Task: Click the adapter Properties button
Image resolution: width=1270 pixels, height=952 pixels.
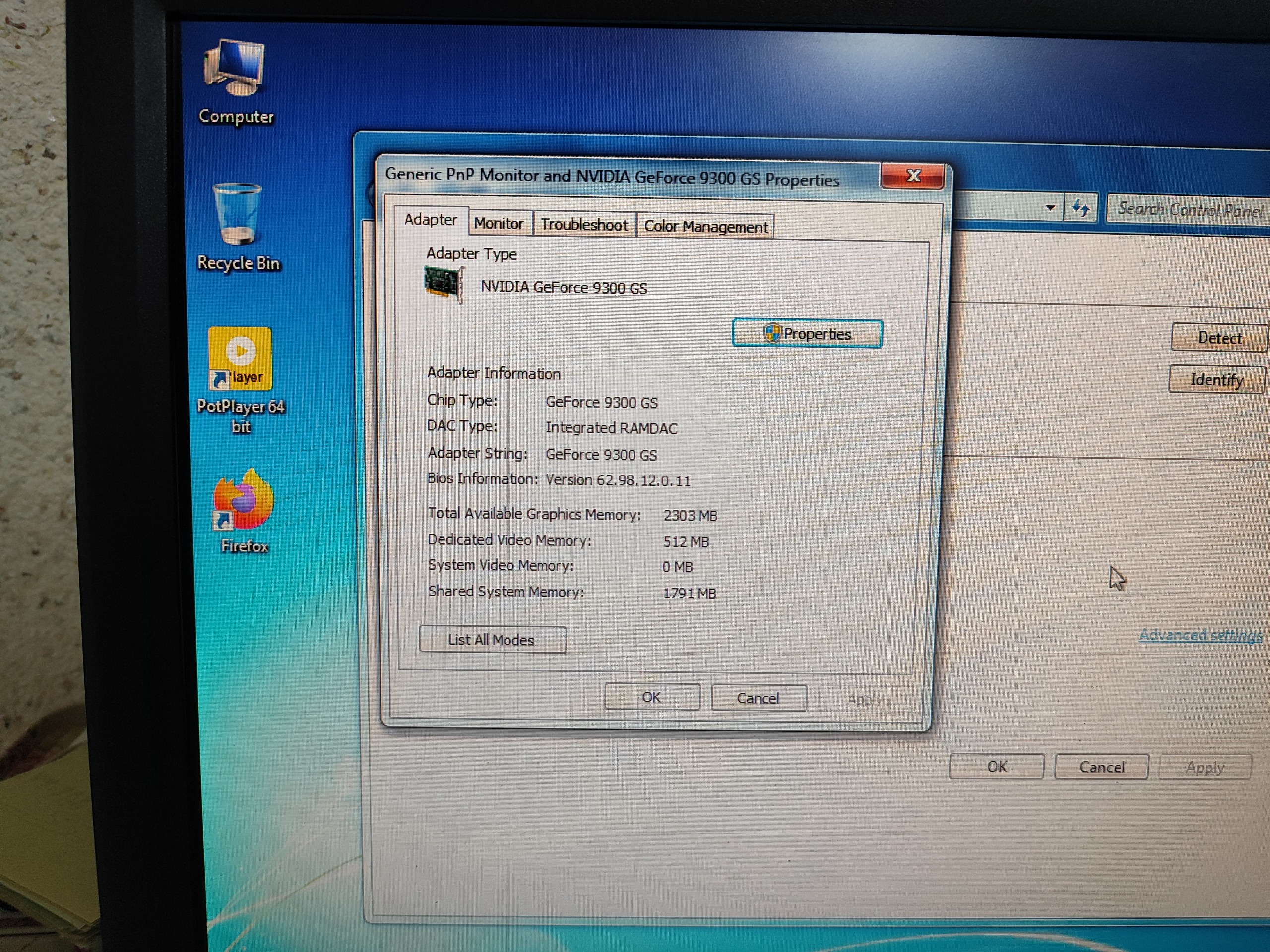Action: point(807,333)
